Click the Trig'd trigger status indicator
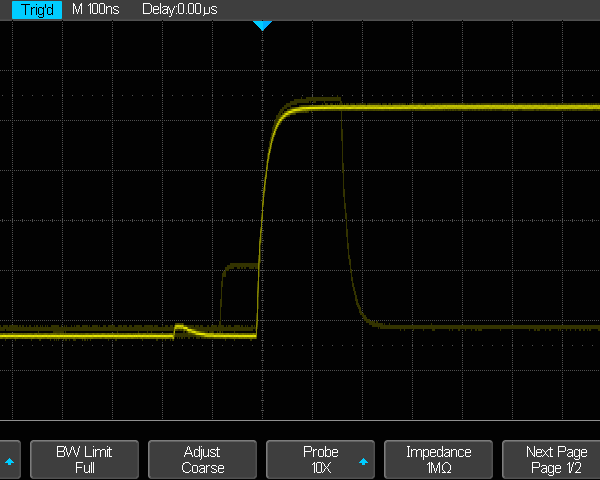Screen dimensions: 600x480 pos(31,9)
